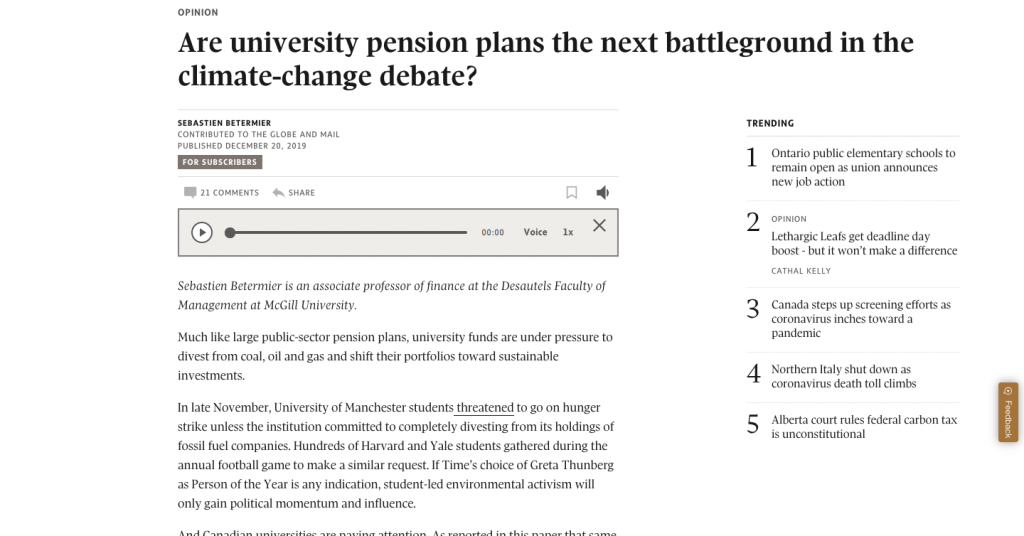Click the share arrow icon
This screenshot has width=1024, height=536.
(x=278, y=192)
